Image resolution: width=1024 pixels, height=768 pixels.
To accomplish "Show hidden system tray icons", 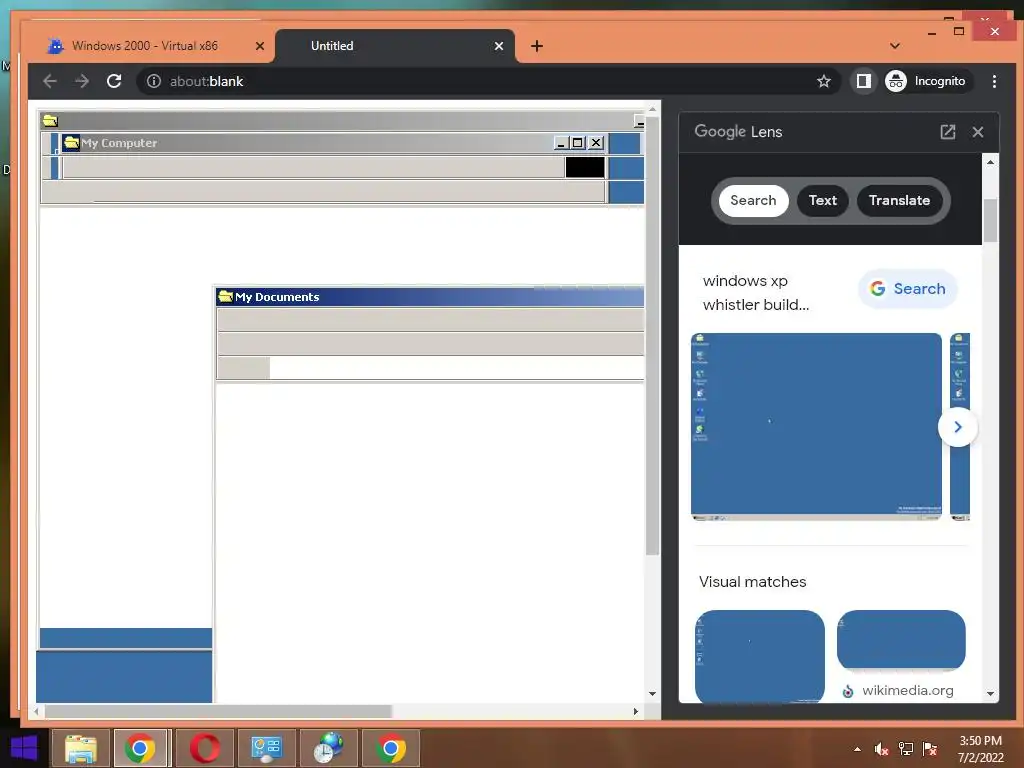I will click(x=857, y=749).
